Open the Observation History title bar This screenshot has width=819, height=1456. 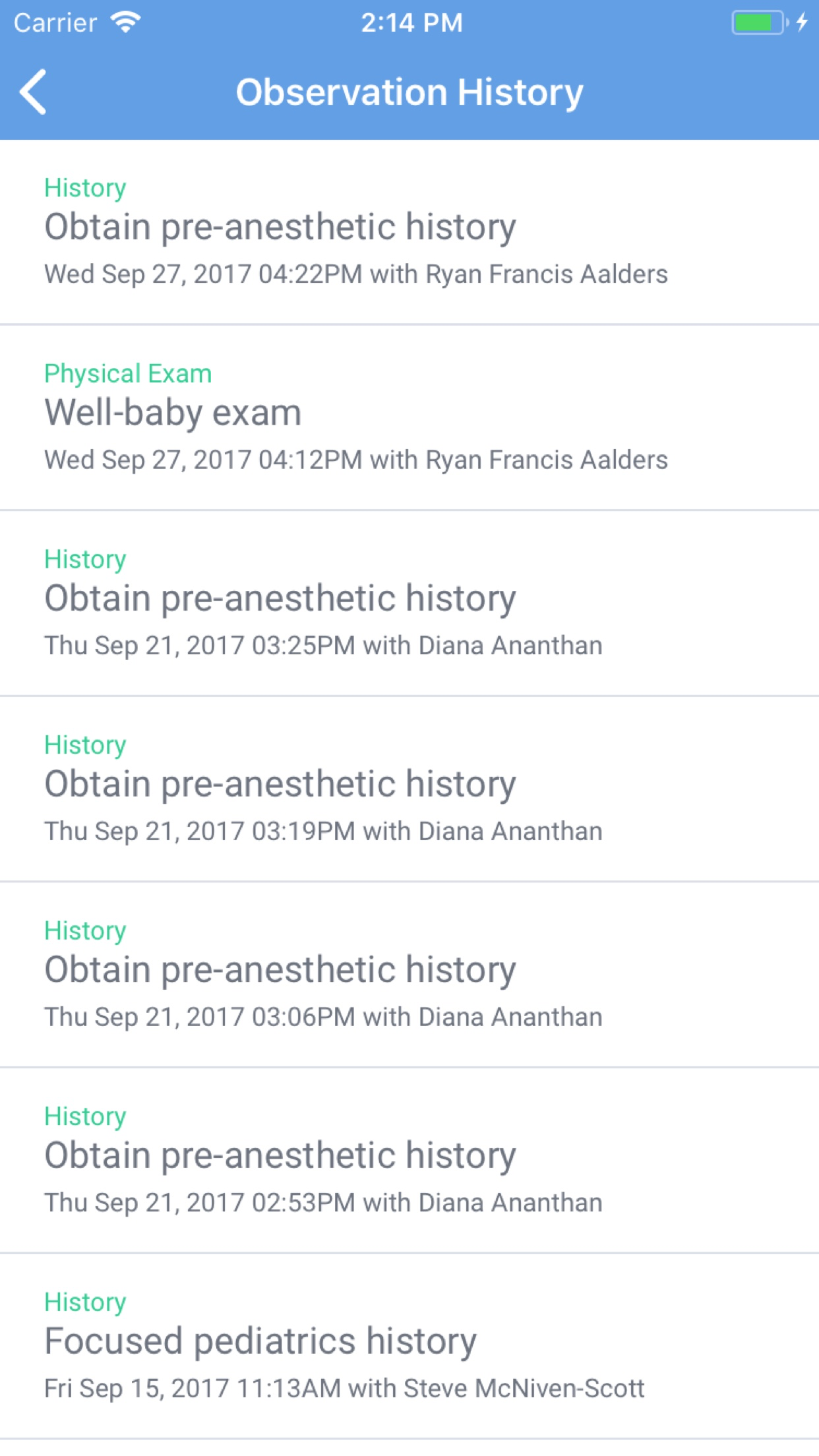coord(409,92)
